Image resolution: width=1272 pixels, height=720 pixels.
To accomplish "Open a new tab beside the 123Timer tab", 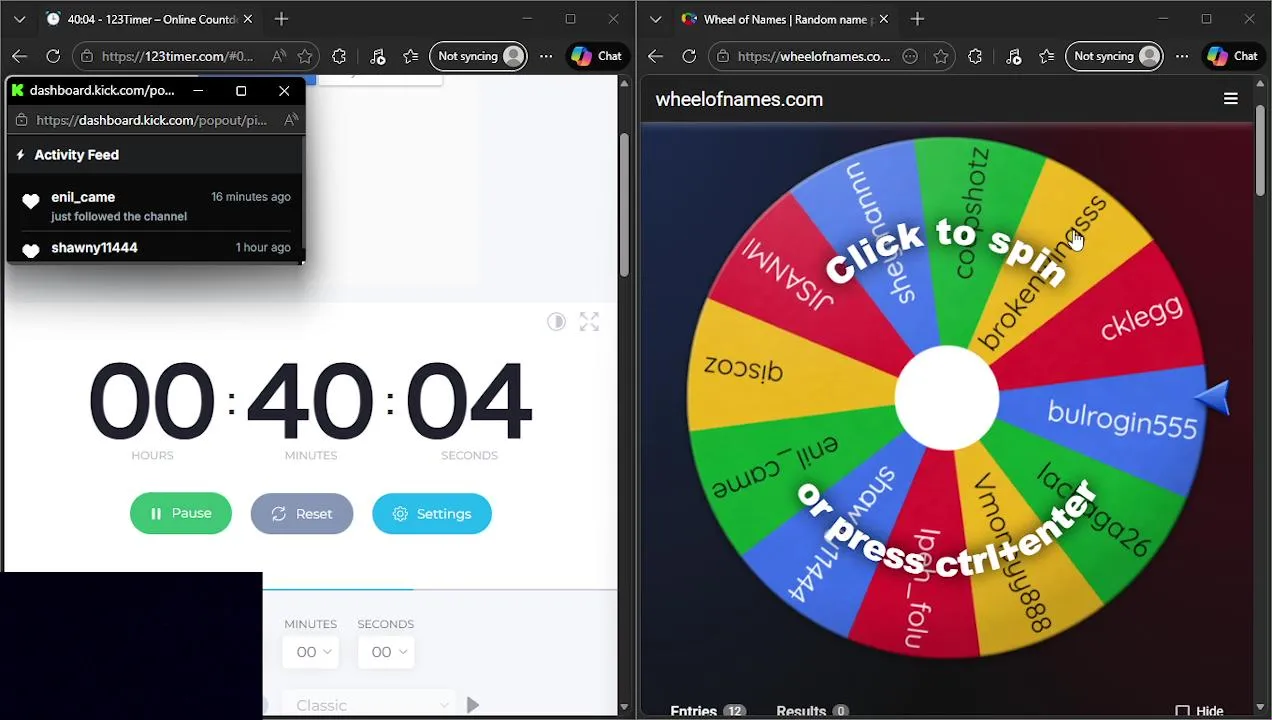I will click(x=281, y=19).
